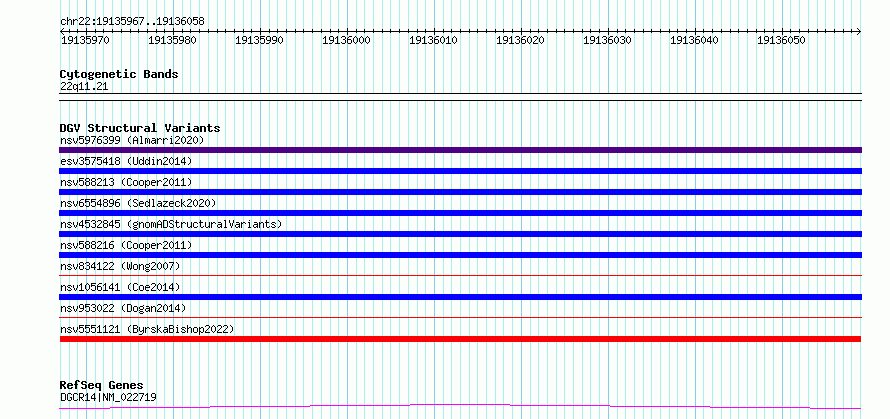Click the blue esv3575418 variant bar
This screenshot has height=419, width=890.
pyautogui.click(x=460, y=171)
